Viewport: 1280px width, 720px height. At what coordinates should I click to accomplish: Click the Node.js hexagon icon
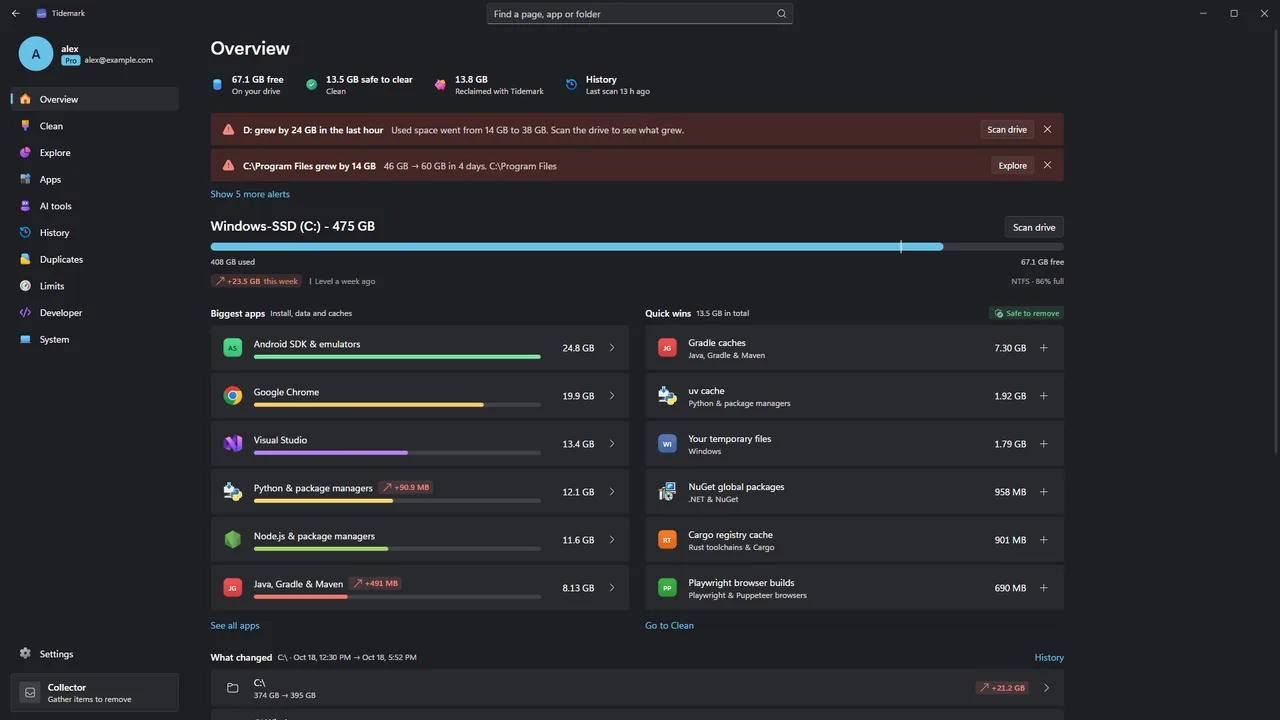[x=233, y=540]
